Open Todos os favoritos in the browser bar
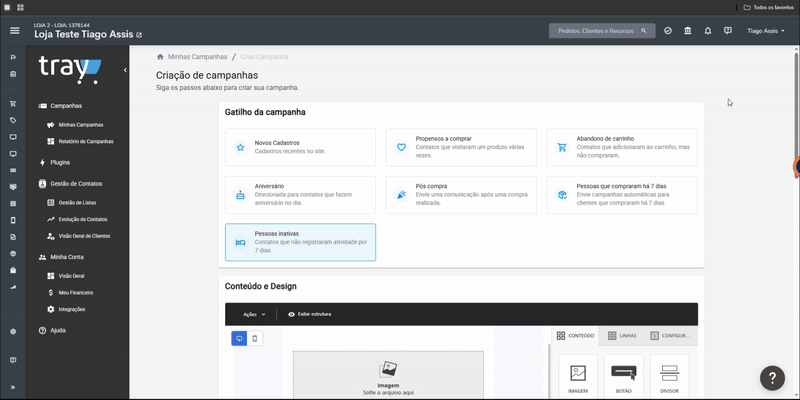Viewport: 800px width, 400px height. 769,7
